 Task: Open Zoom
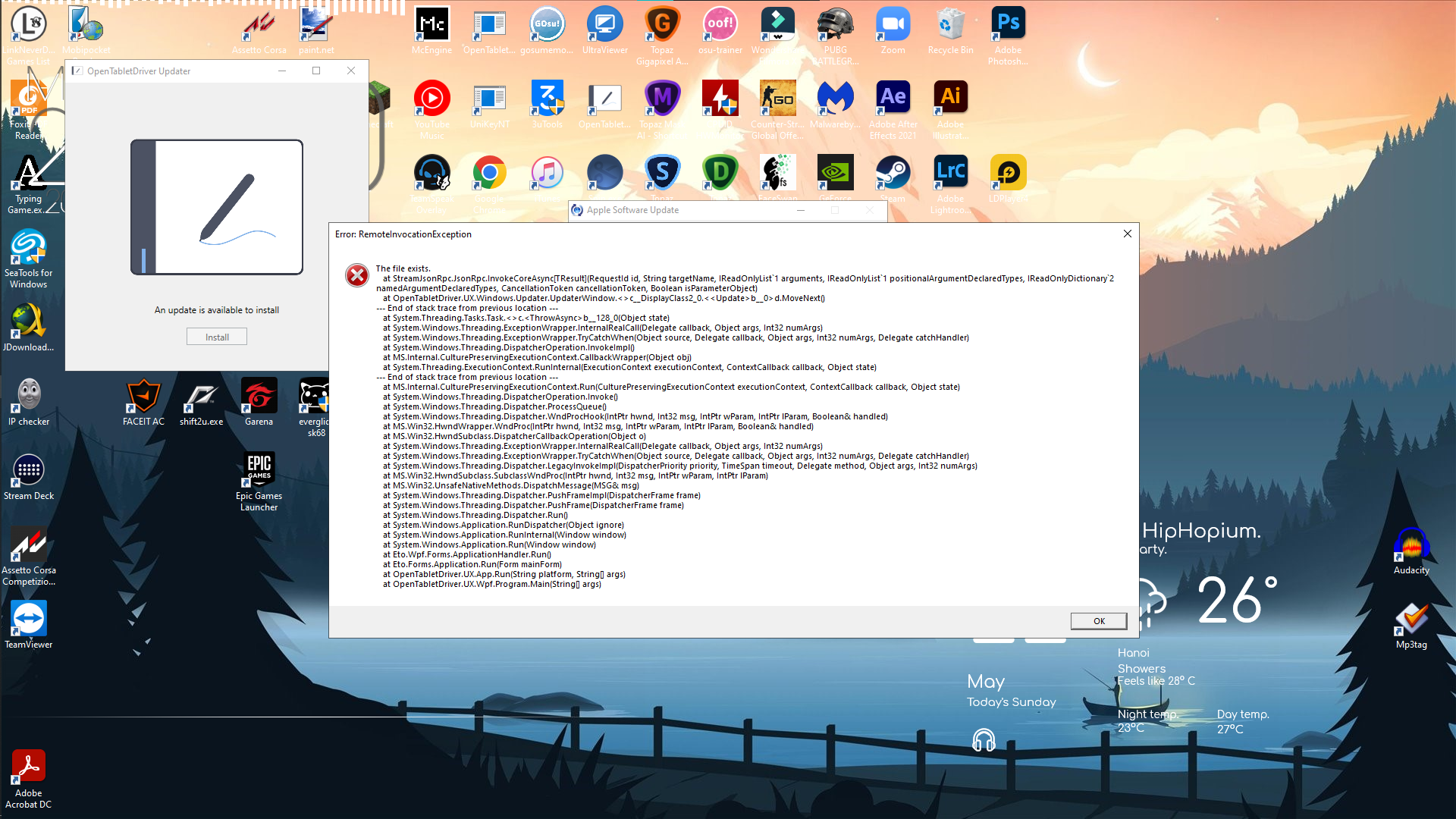pos(893,23)
